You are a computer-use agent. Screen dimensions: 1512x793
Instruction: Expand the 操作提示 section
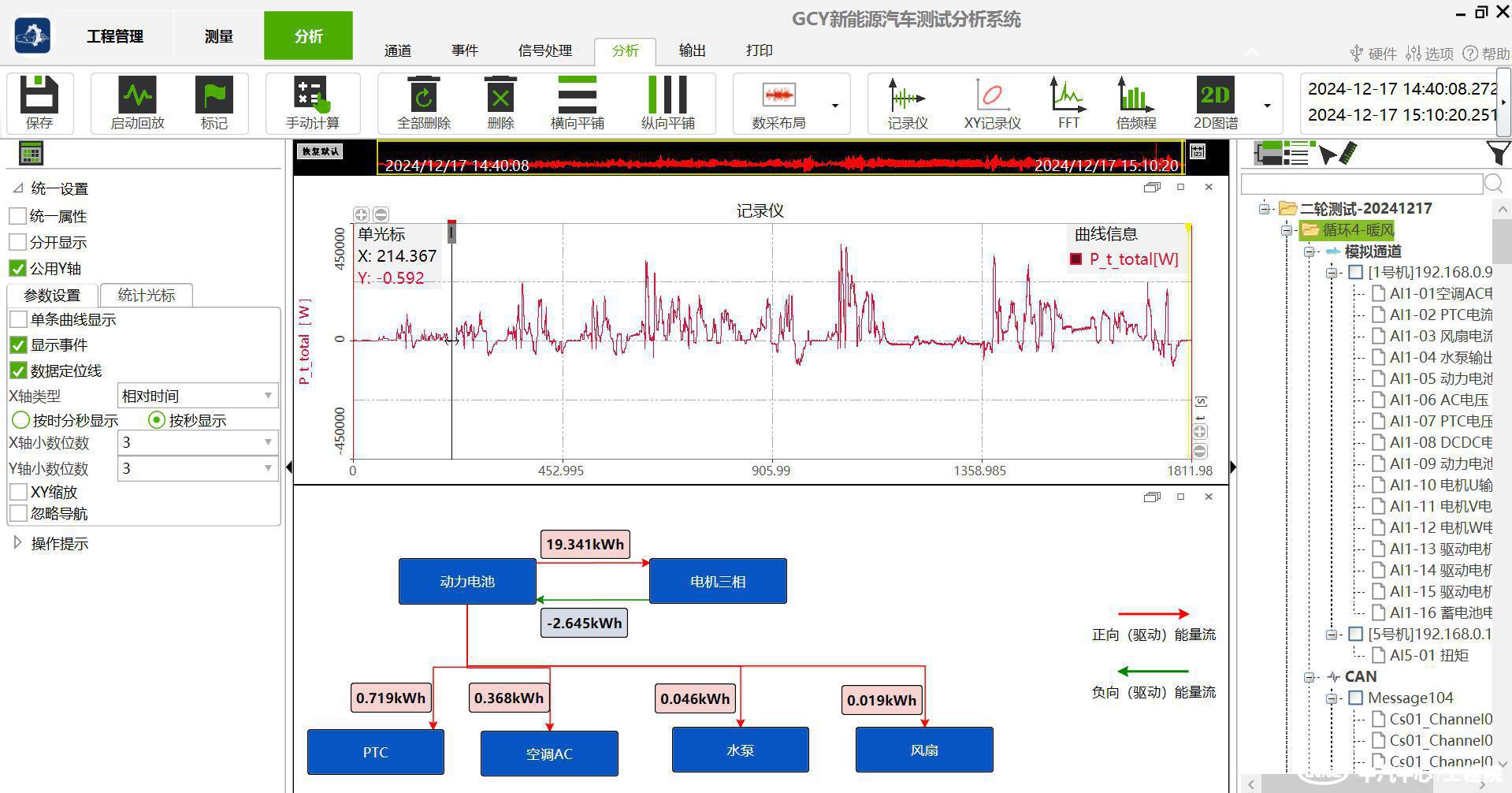pyautogui.click(x=17, y=543)
